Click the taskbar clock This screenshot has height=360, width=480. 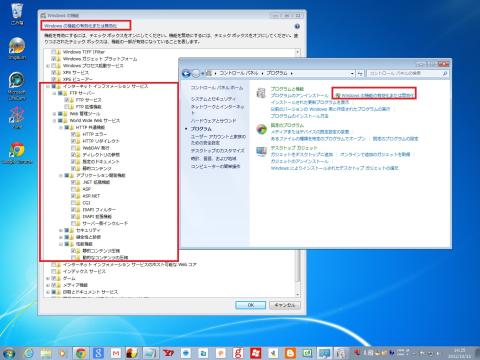coord(460,353)
